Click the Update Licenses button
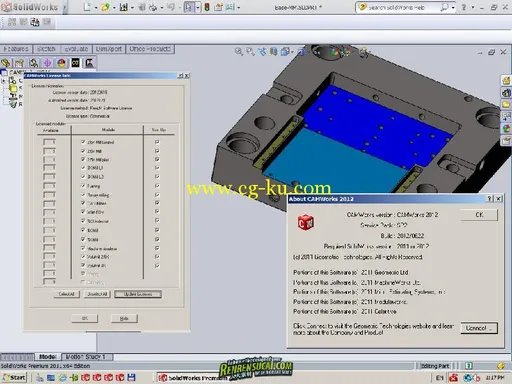The image size is (512, 384). (138, 294)
